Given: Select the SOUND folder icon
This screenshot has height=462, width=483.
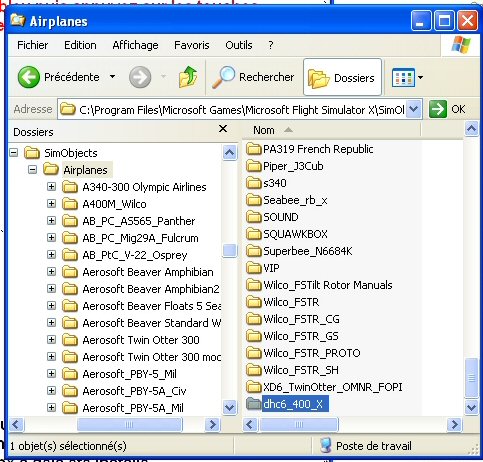Looking at the screenshot, I should click(x=253, y=217).
